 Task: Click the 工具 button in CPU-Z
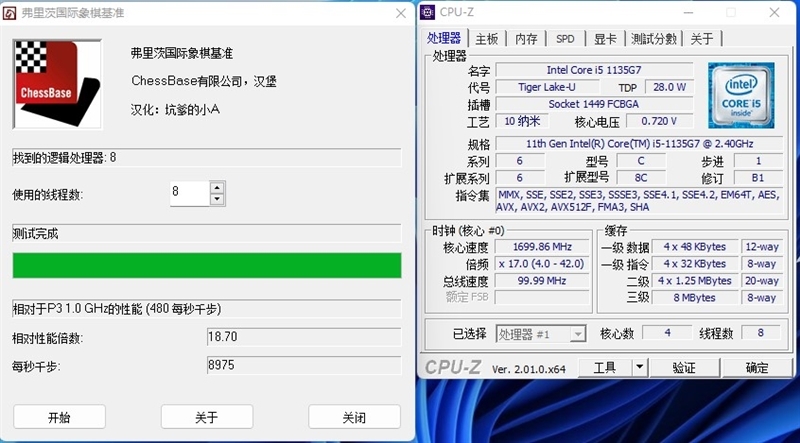(x=605, y=367)
